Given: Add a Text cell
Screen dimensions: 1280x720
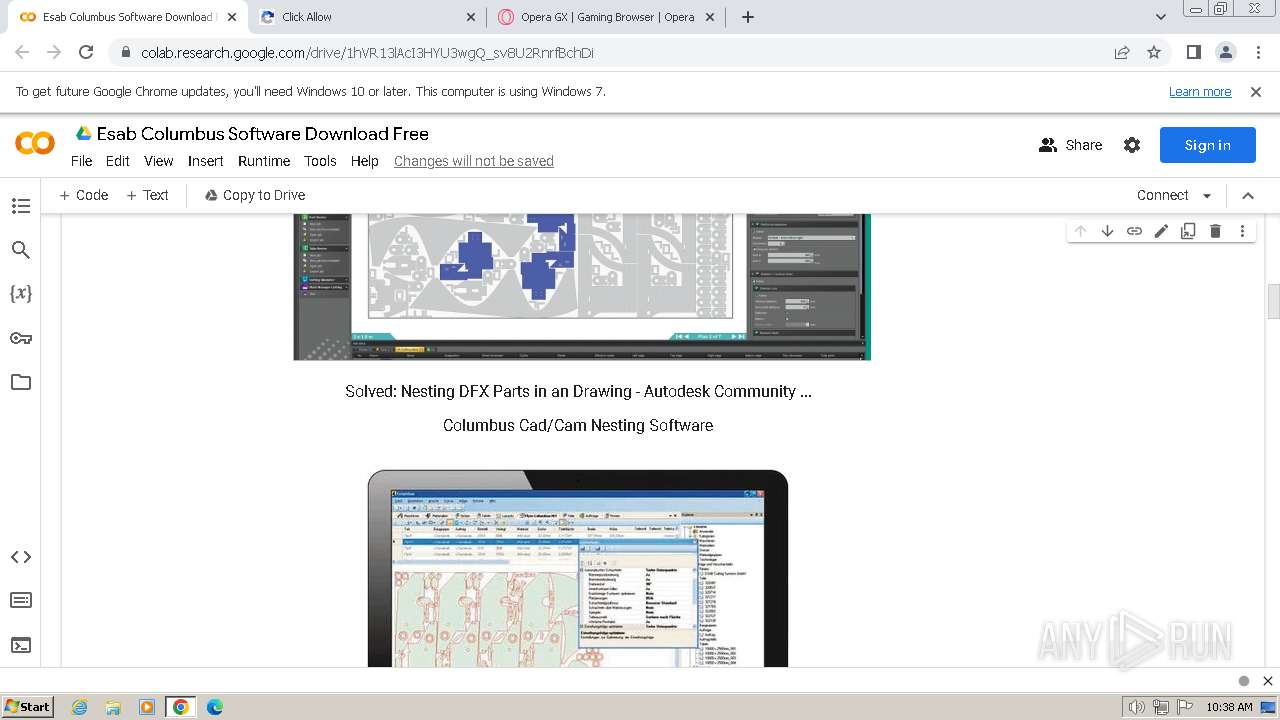Looking at the screenshot, I should 147,195.
